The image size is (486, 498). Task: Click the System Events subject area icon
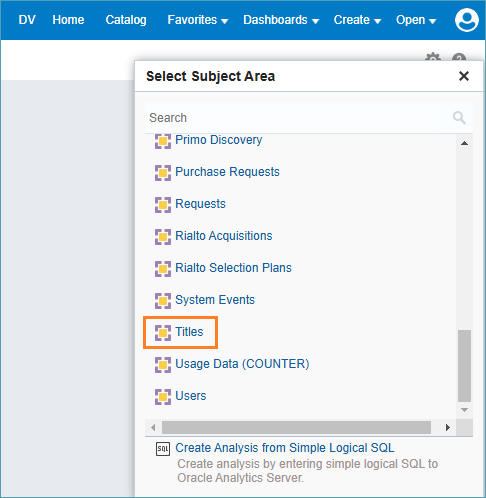point(163,301)
